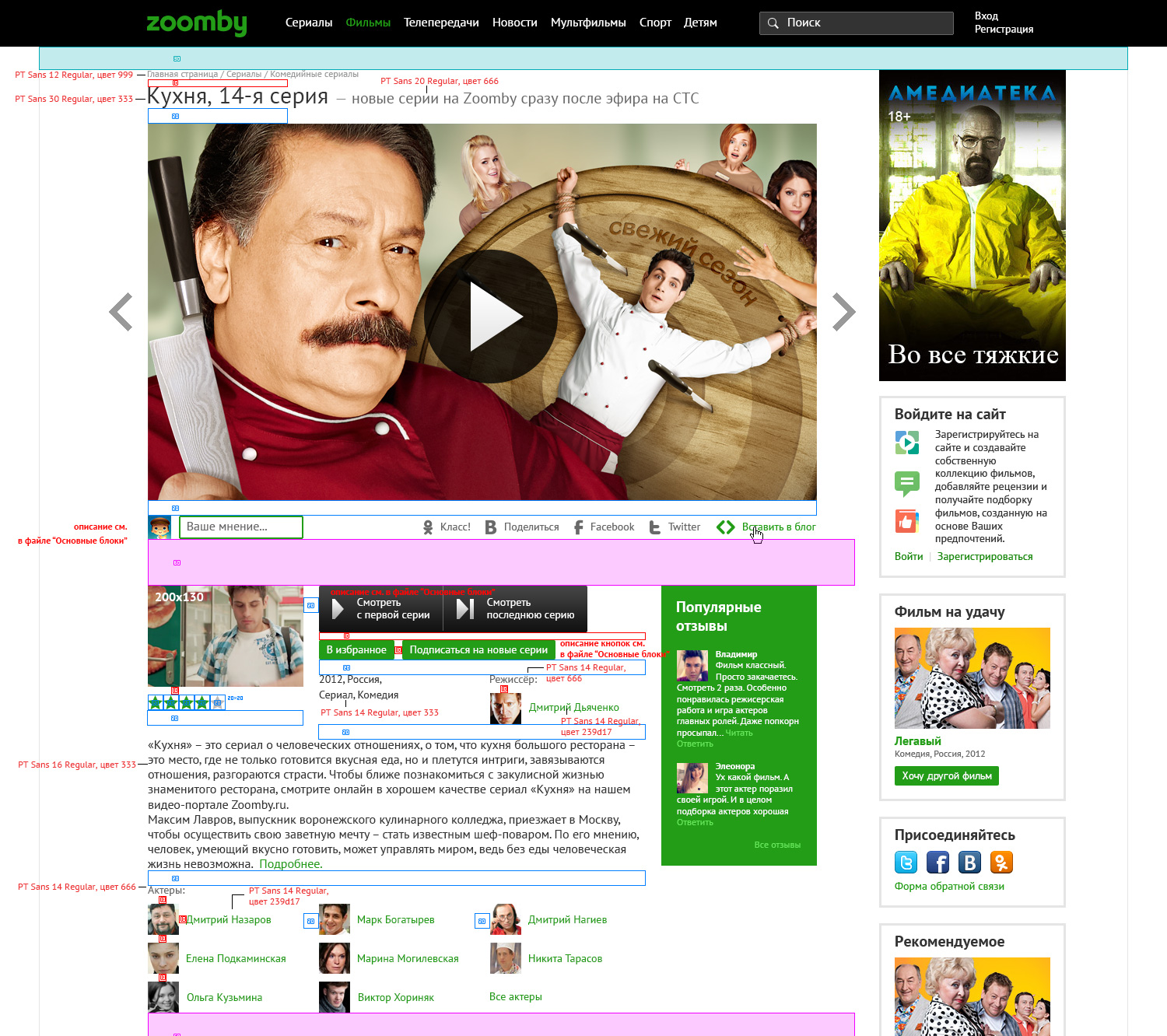Click Главная страница breadcrumb
The width and height of the screenshot is (1167, 1036).
(x=183, y=75)
